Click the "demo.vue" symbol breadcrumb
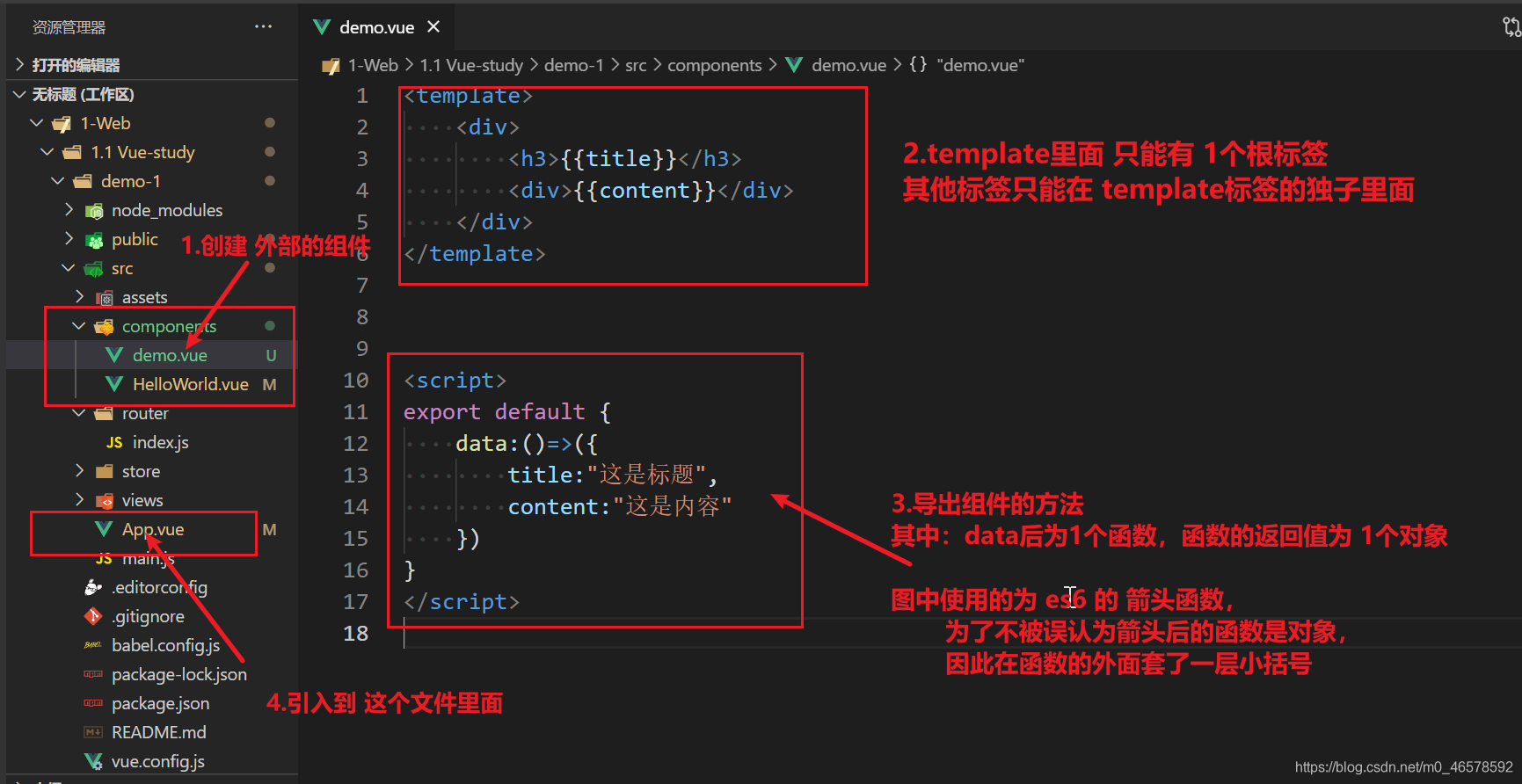1522x784 pixels. (980, 65)
